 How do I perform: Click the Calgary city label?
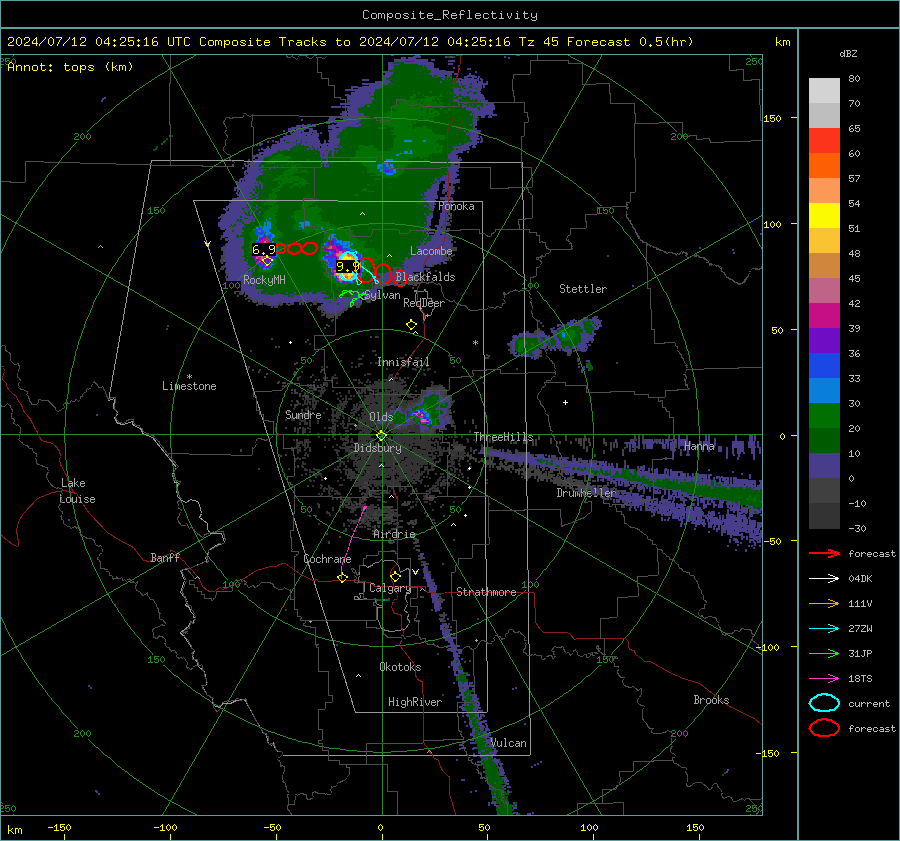[390, 588]
